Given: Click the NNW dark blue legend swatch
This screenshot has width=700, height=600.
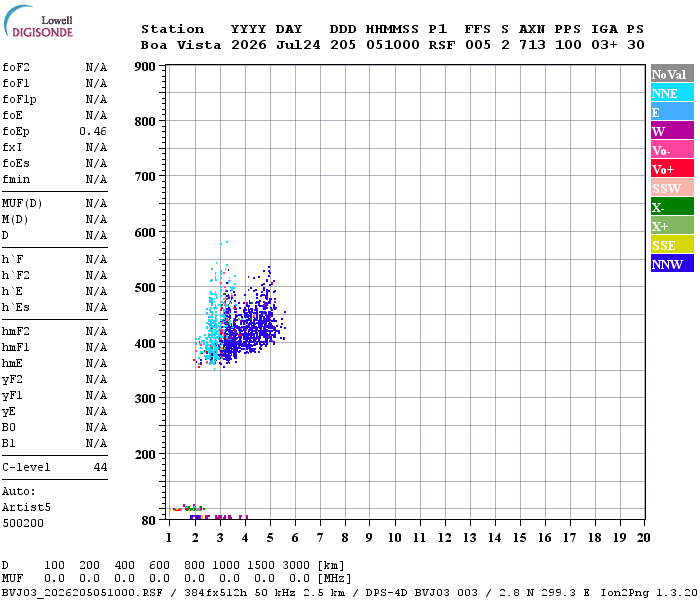Looking at the screenshot, I should coord(672,263).
